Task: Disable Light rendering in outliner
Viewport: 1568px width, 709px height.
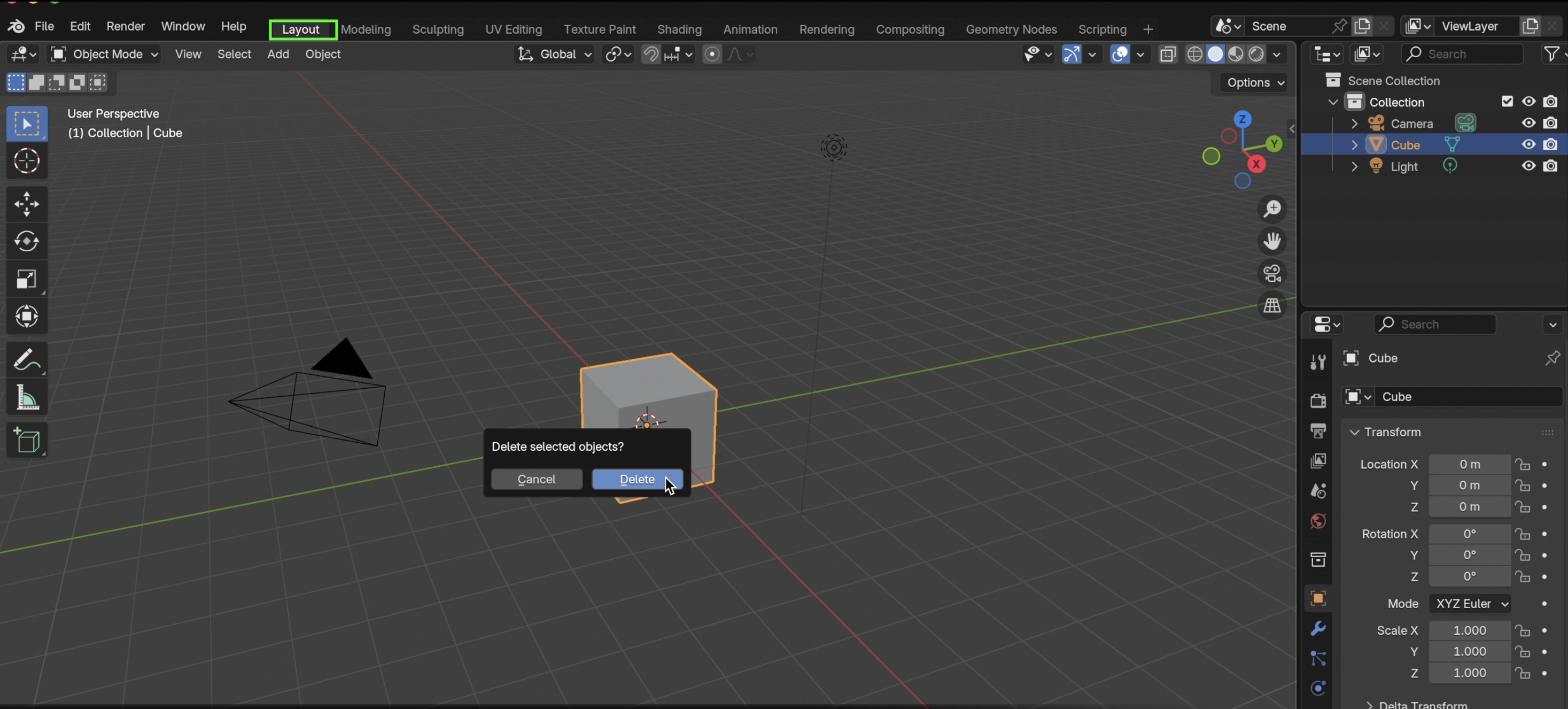Action: pos(1550,166)
